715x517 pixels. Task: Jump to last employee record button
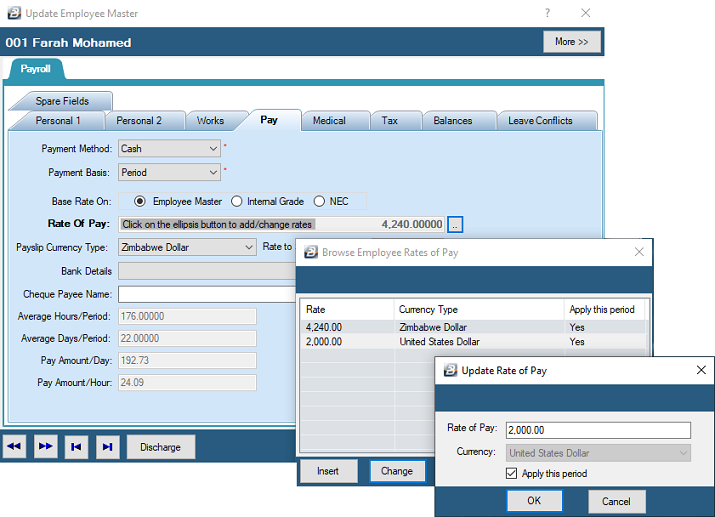tap(108, 447)
